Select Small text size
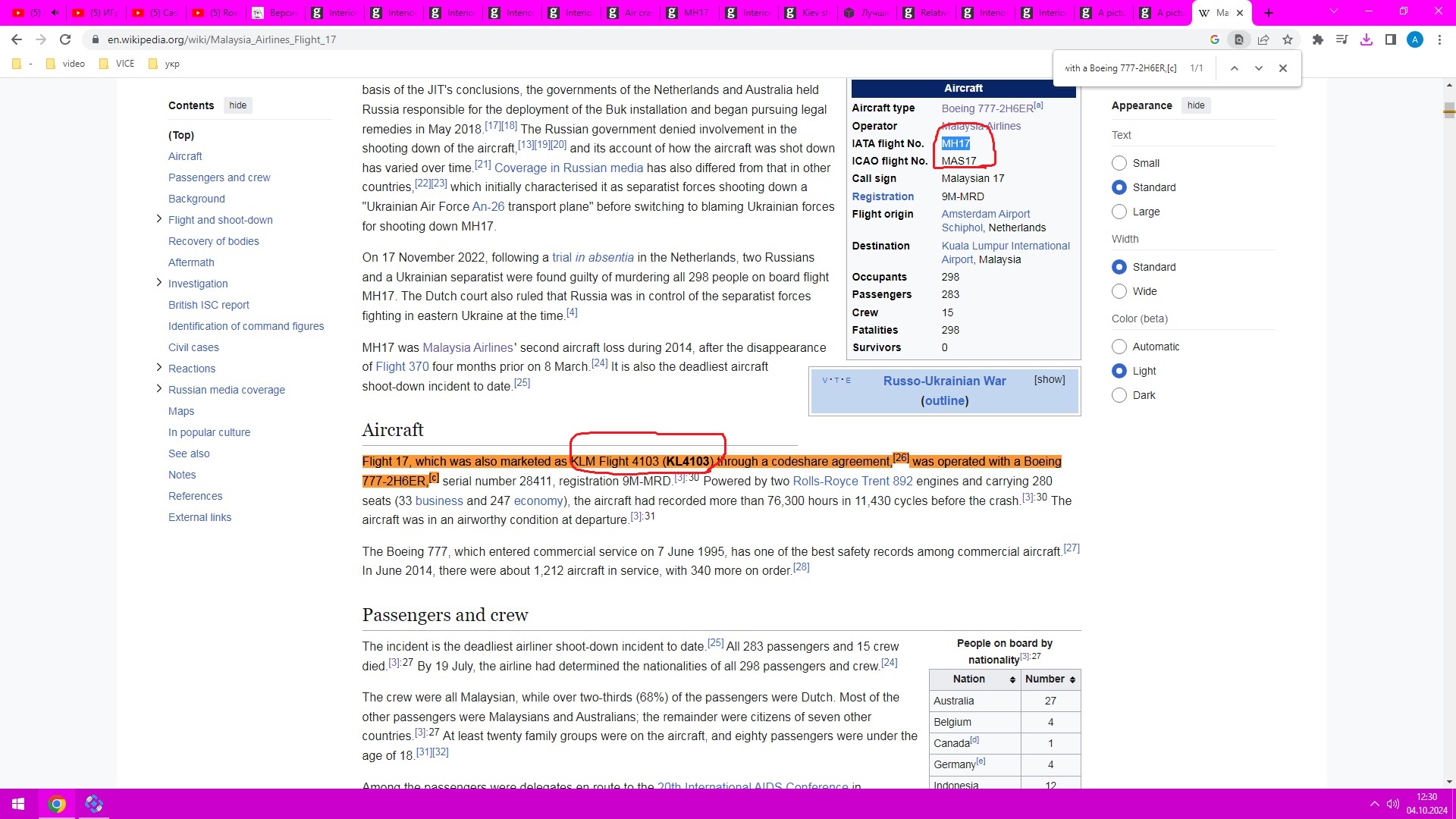 pyautogui.click(x=1119, y=163)
